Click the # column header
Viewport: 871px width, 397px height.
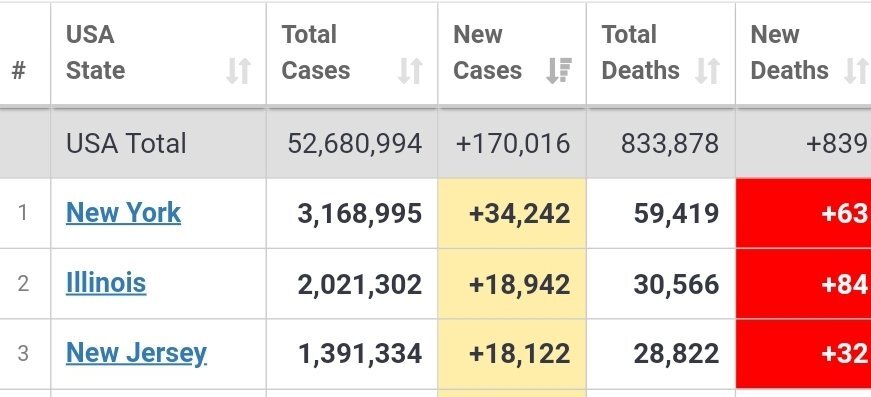(x=19, y=71)
